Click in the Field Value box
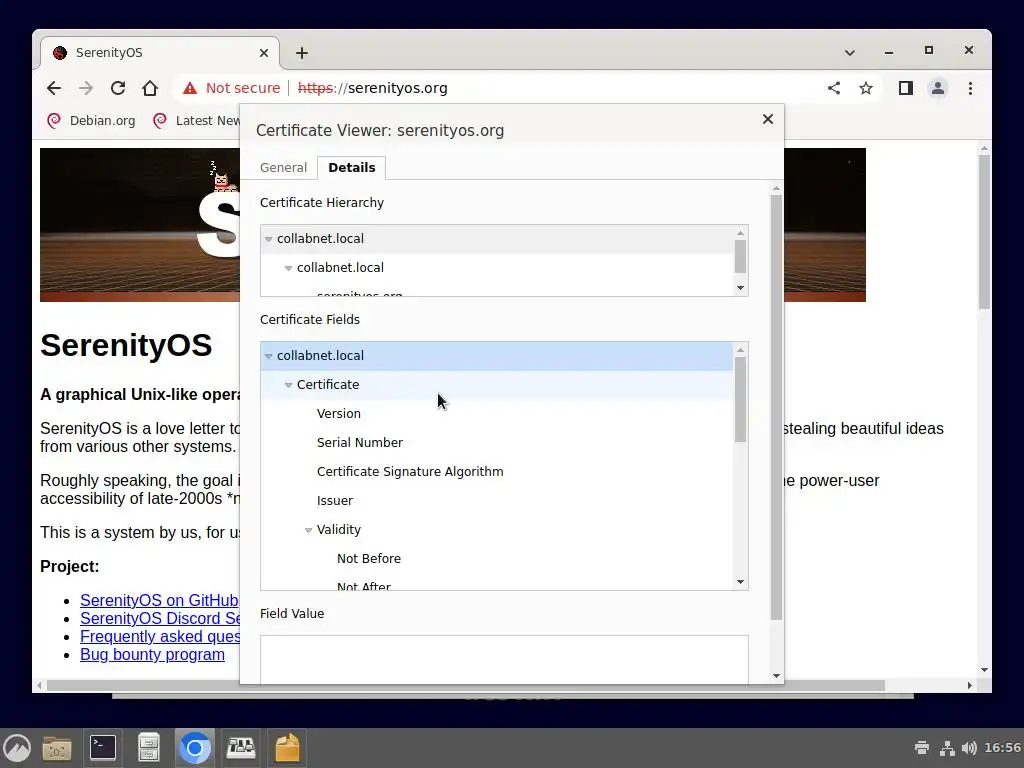This screenshot has height=768, width=1024. pos(504,660)
